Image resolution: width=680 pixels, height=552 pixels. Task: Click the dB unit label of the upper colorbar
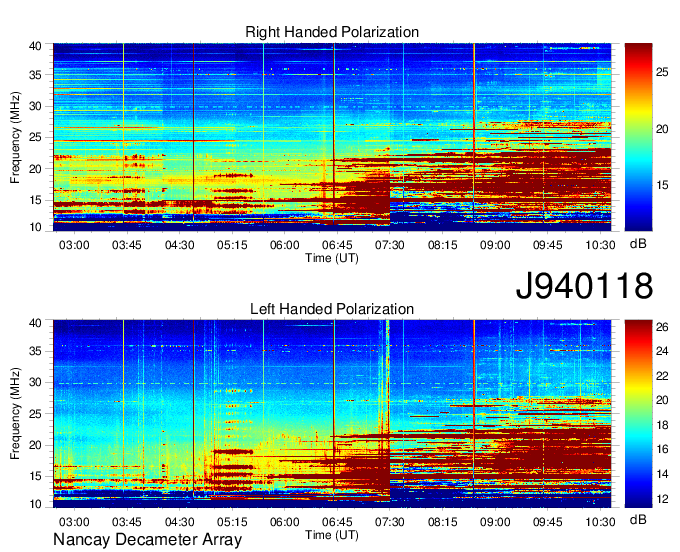(638, 244)
